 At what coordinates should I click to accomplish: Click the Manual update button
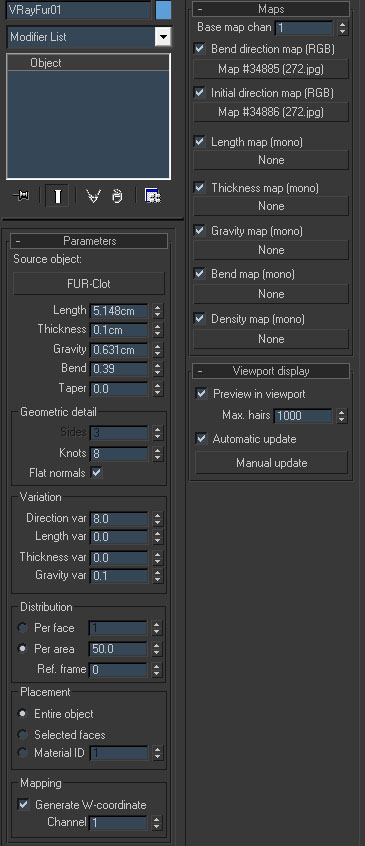[271, 463]
